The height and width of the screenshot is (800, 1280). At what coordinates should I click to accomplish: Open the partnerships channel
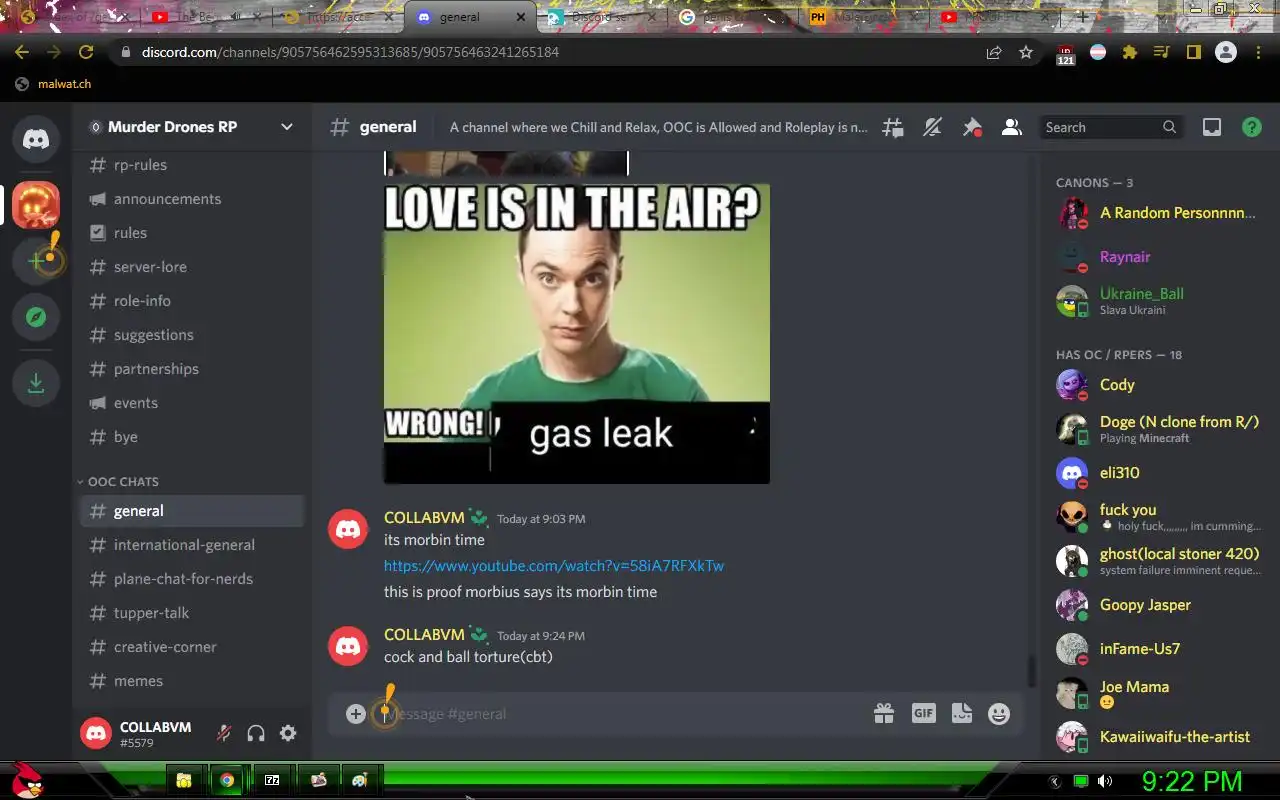pos(192,369)
